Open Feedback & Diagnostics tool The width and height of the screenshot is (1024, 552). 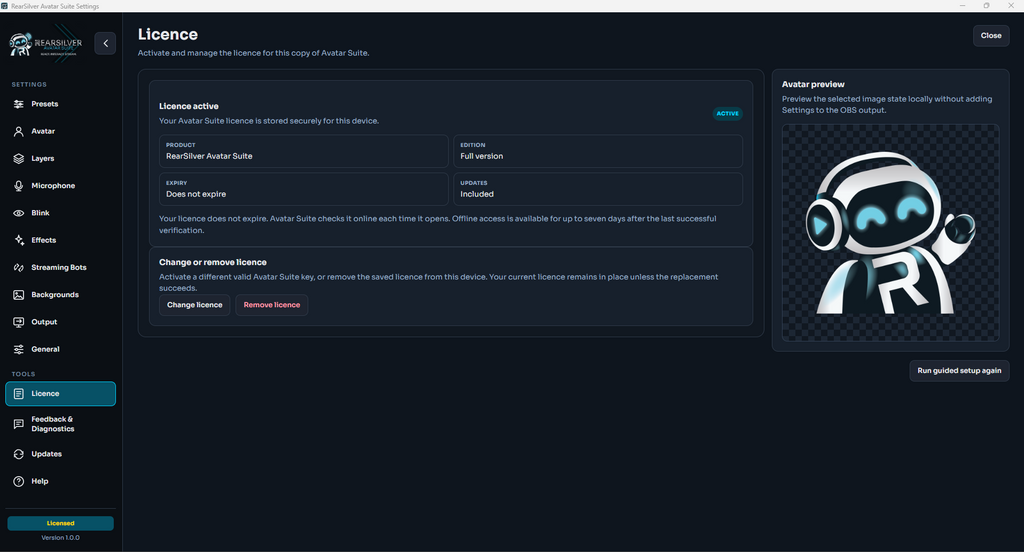[x=61, y=424]
